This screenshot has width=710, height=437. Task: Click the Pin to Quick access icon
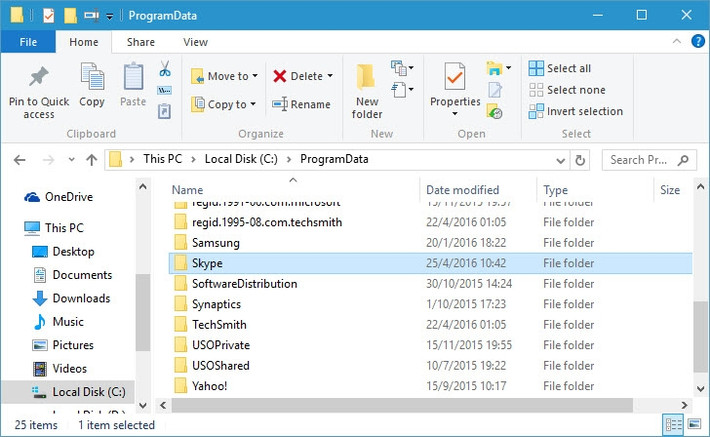point(39,76)
